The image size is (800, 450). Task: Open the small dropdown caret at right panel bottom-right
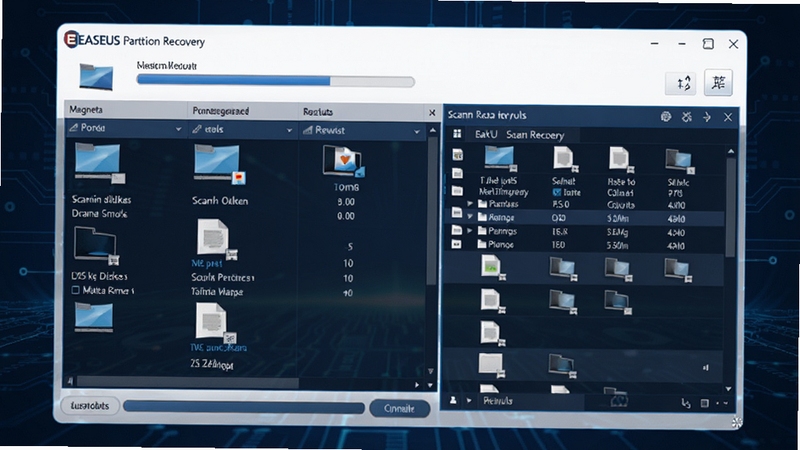(726, 404)
